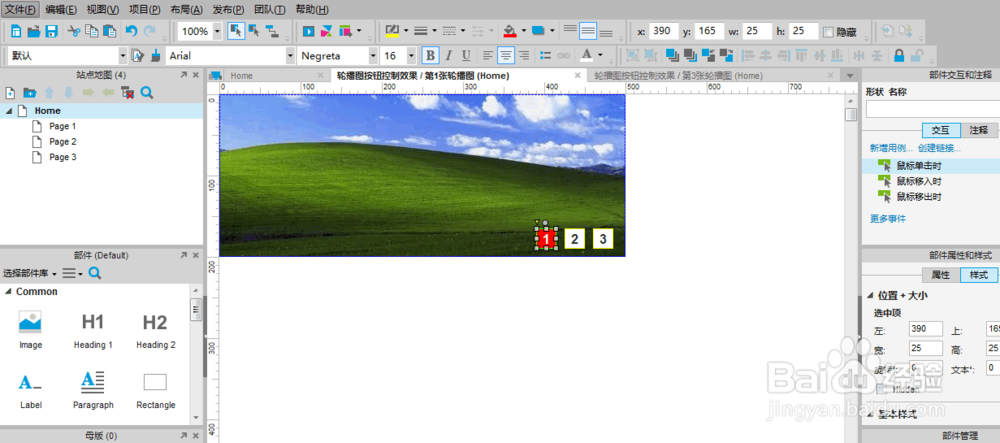Create a new file from toolbar
Screen dimensions: 1000x443
[x=16, y=31]
